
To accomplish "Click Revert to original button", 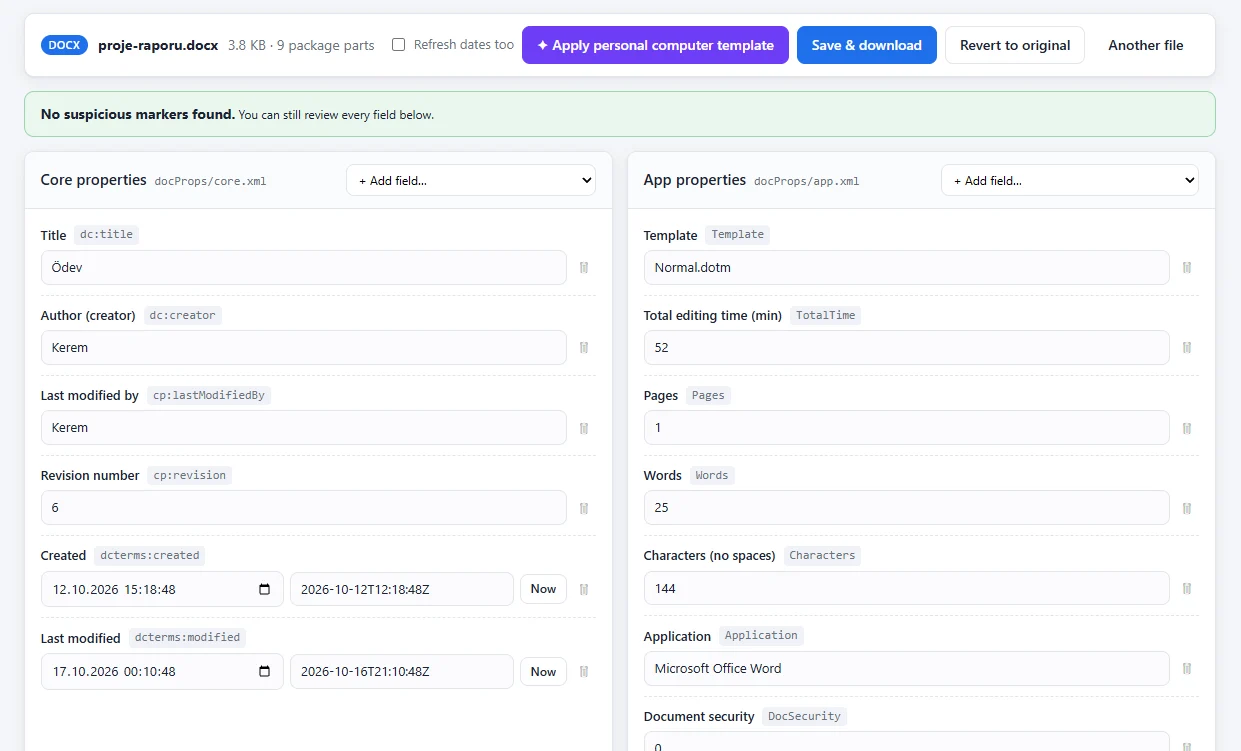I will coord(1015,45).
